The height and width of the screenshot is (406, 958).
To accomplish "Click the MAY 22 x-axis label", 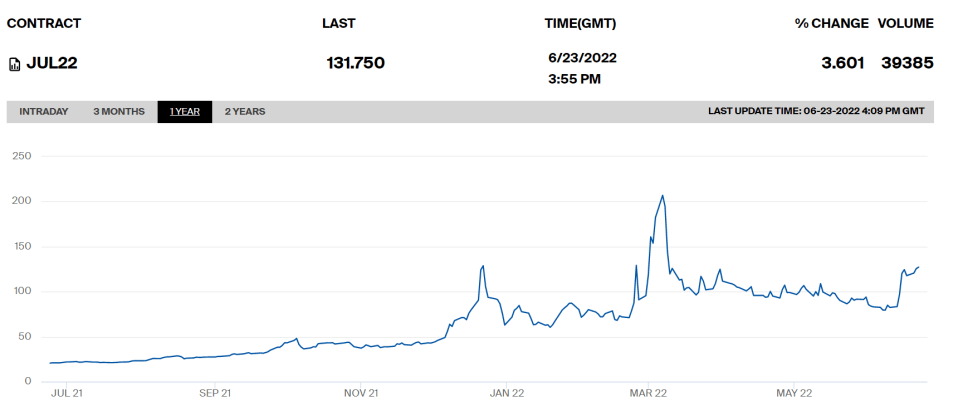I will [793, 393].
